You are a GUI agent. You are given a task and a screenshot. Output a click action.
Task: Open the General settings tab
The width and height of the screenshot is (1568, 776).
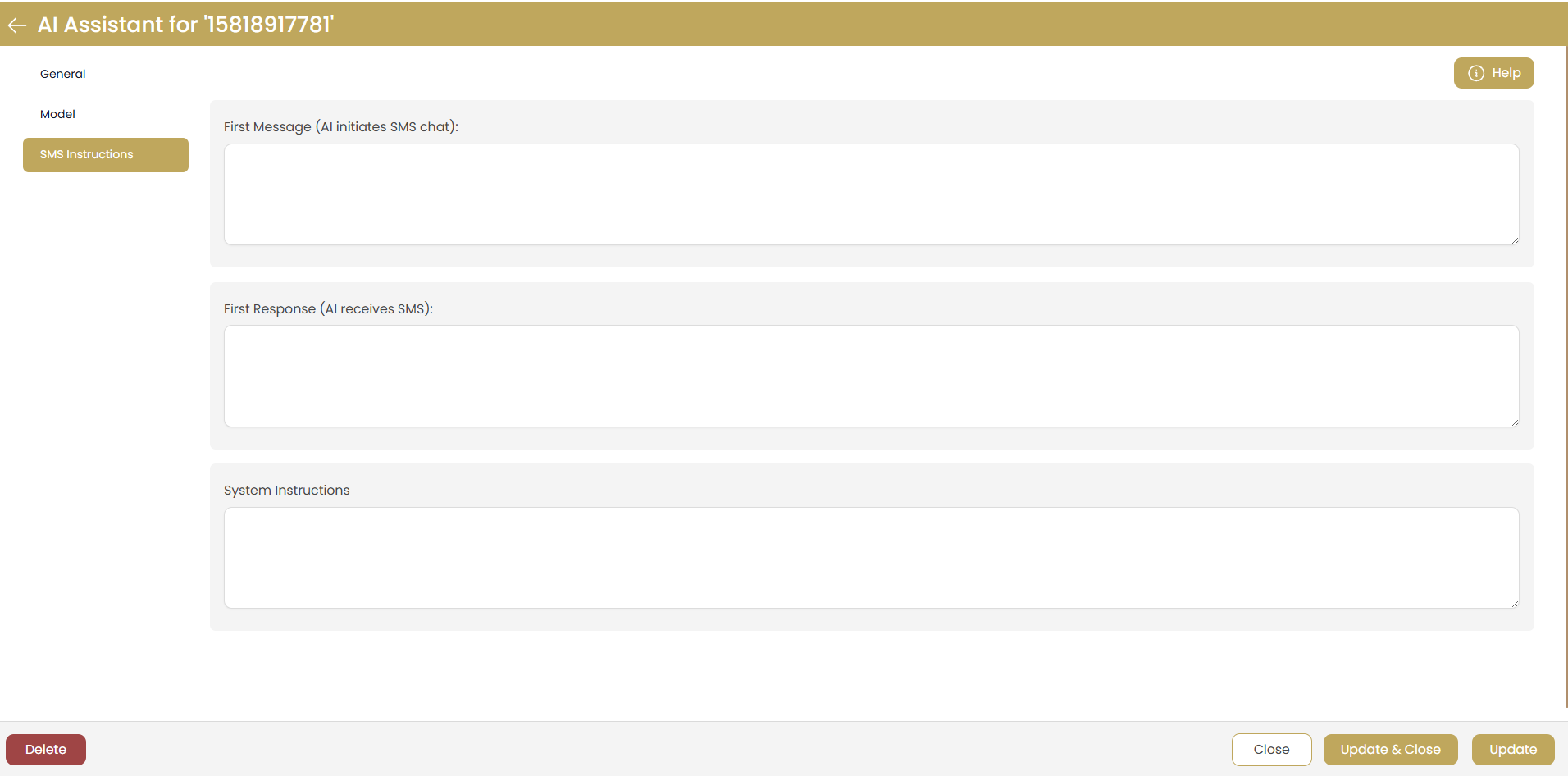[62, 73]
